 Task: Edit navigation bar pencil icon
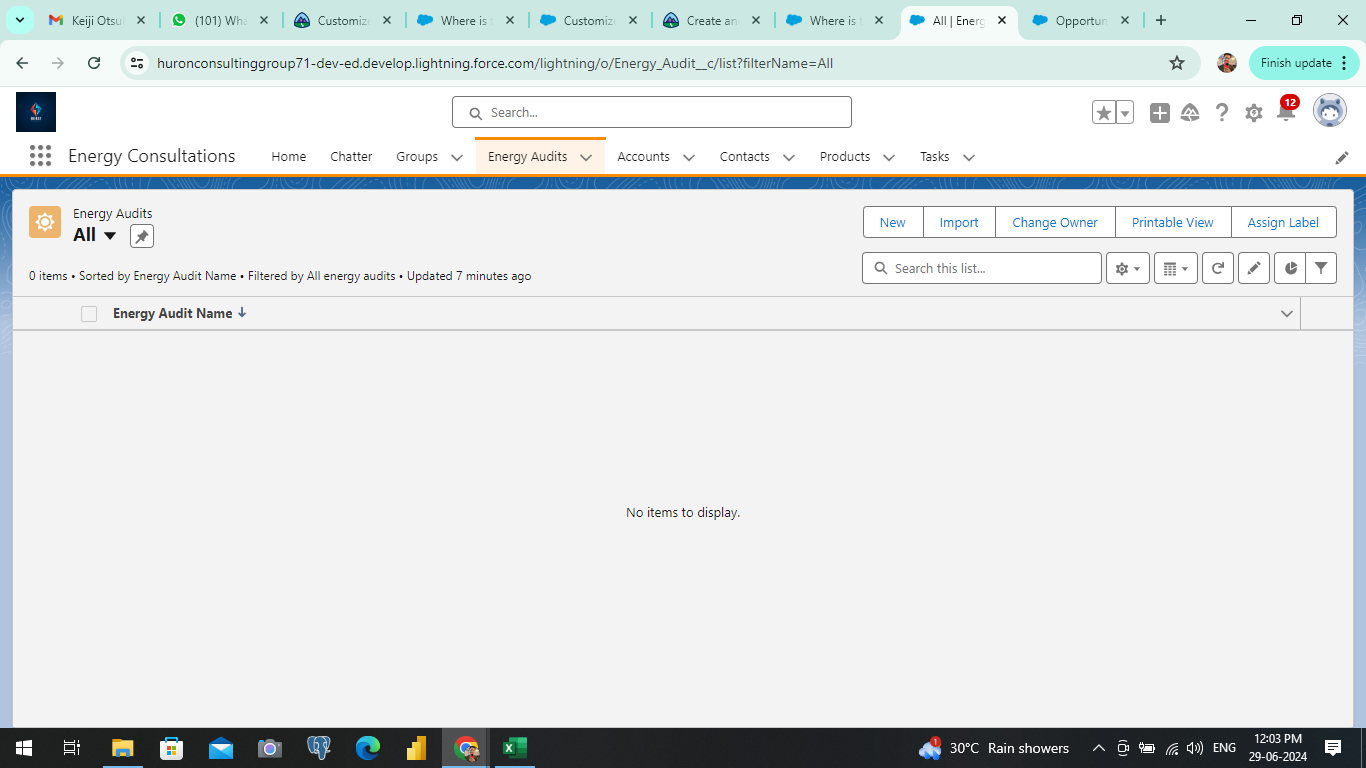[1342, 157]
